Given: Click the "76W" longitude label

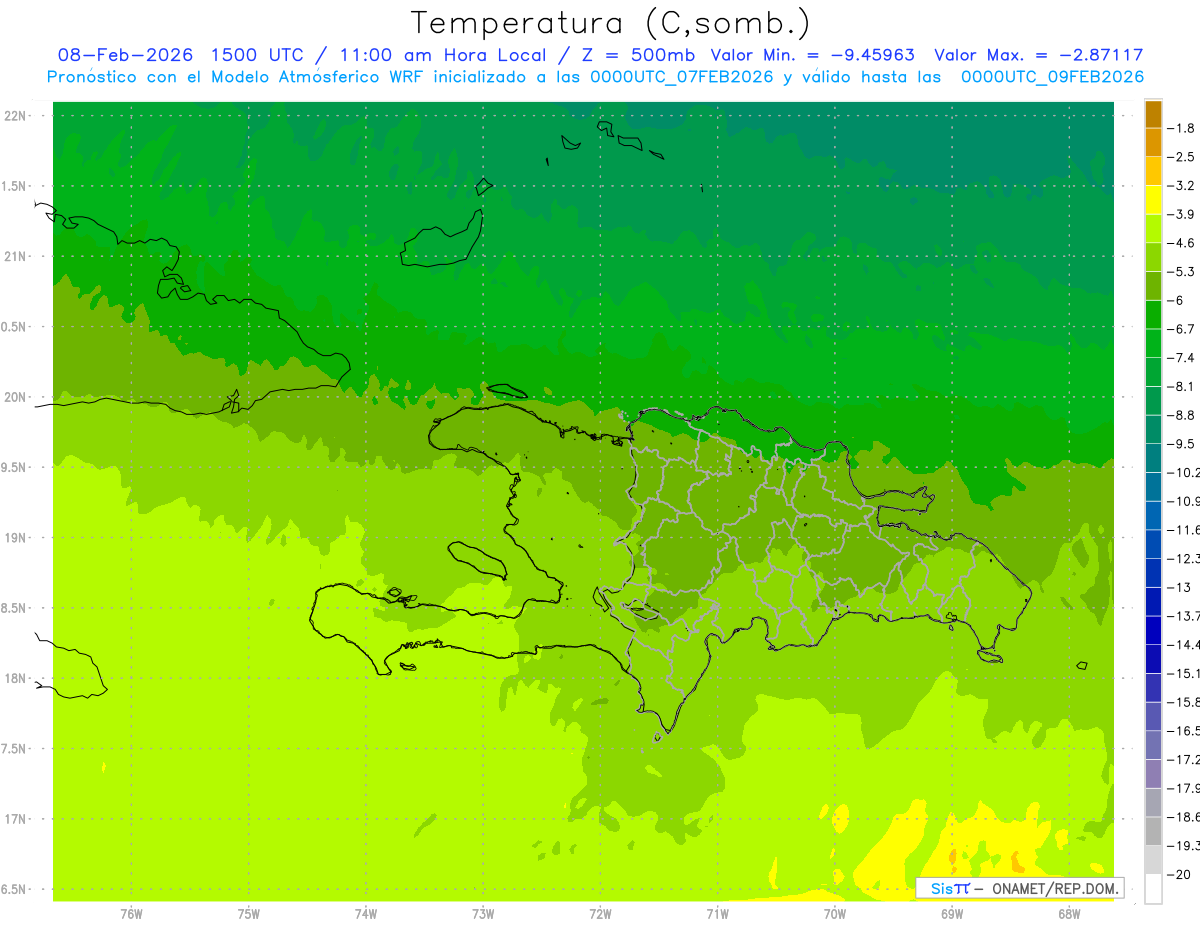Looking at the screenshot, I should (x=131, y=913).
